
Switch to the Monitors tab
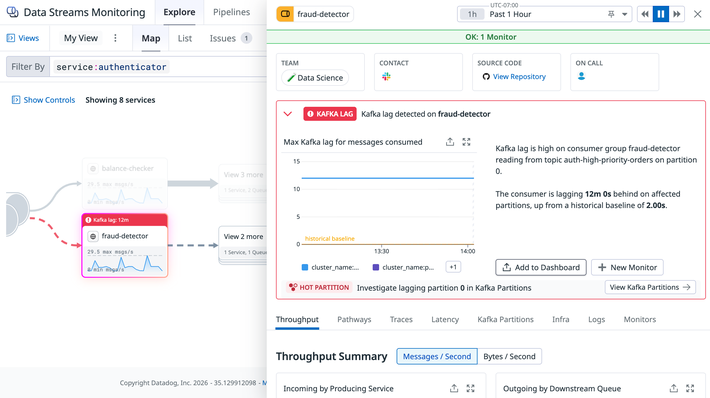coord(639,319)
